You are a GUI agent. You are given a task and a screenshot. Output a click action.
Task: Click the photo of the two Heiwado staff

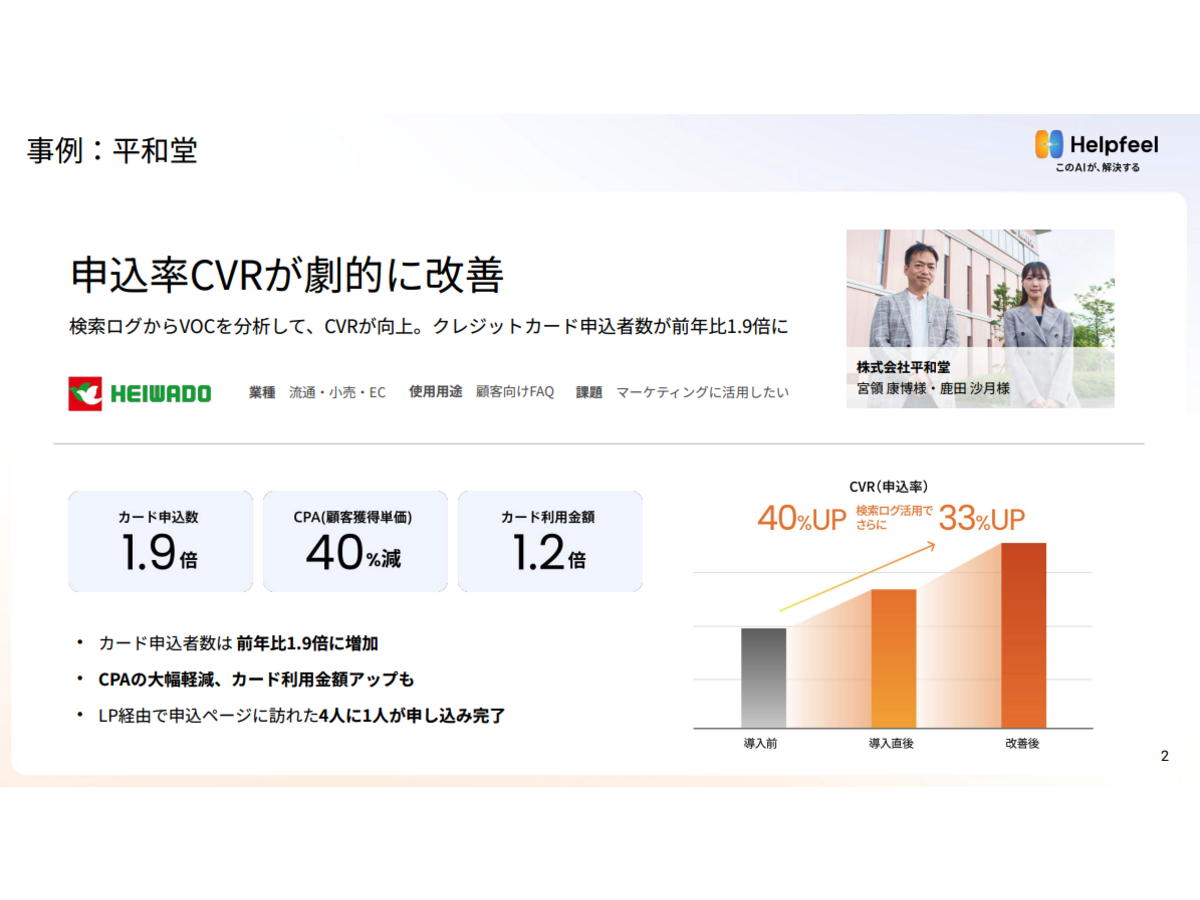tap(980, 295)
